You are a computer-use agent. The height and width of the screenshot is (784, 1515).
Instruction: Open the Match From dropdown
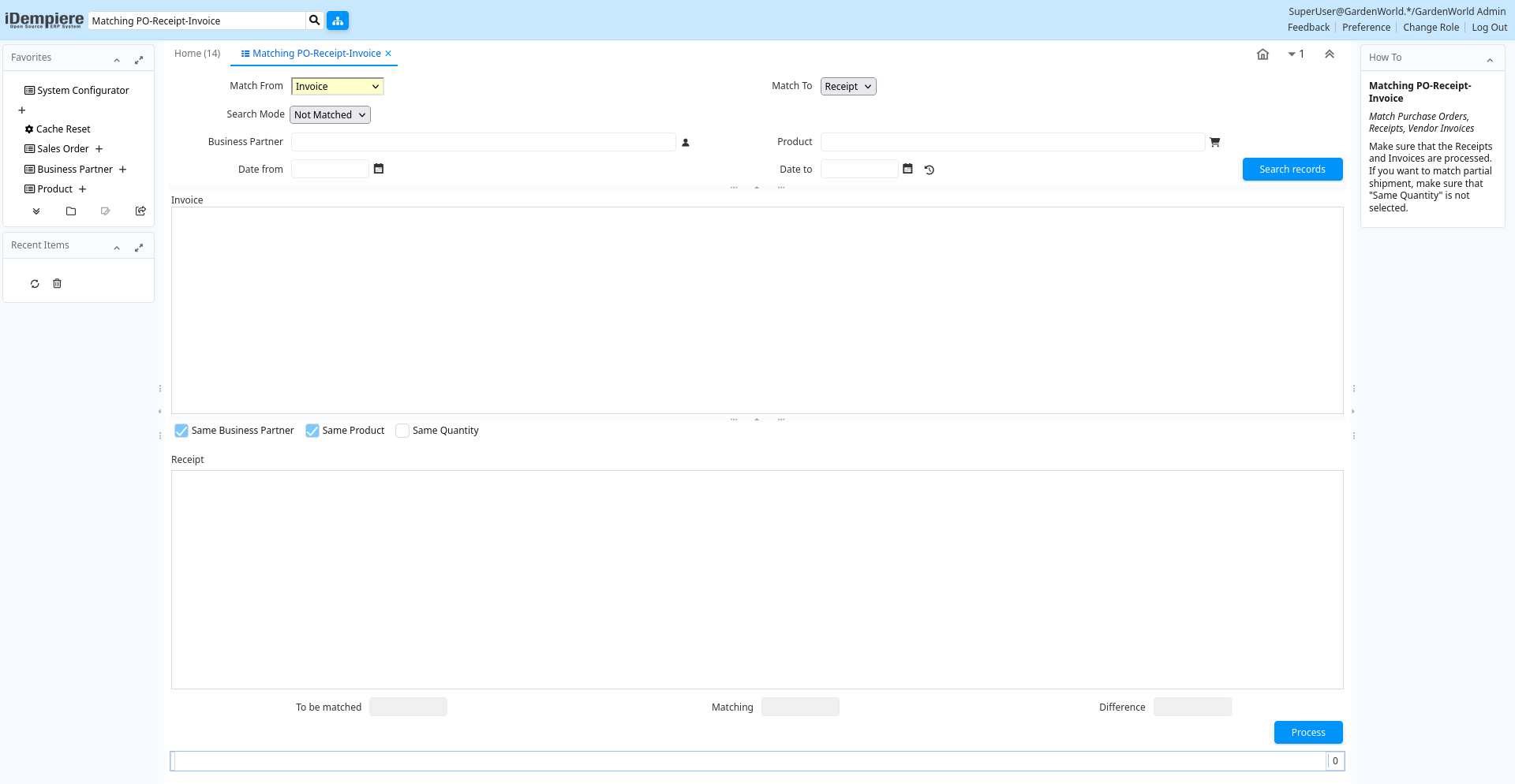[337, 87]
